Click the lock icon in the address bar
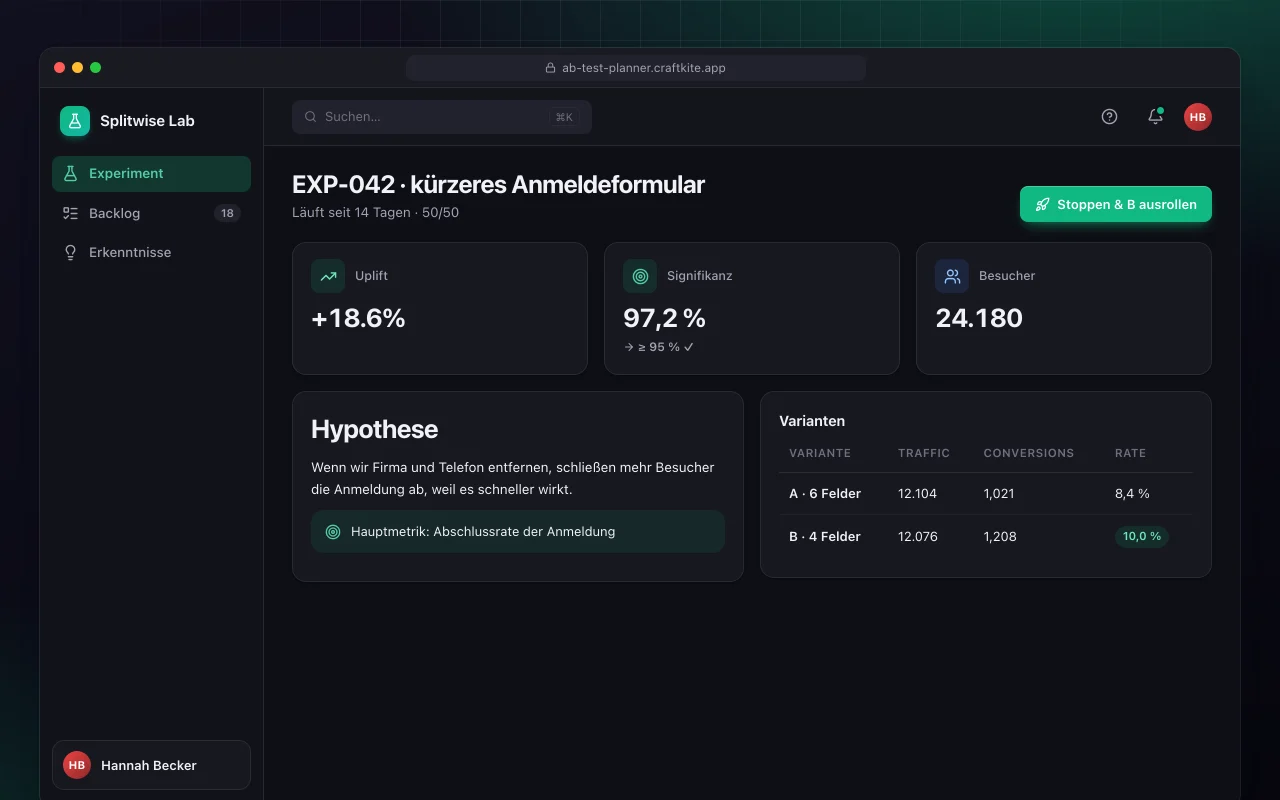The width and height of the screenshot is (1280, 800). [550, 68]
